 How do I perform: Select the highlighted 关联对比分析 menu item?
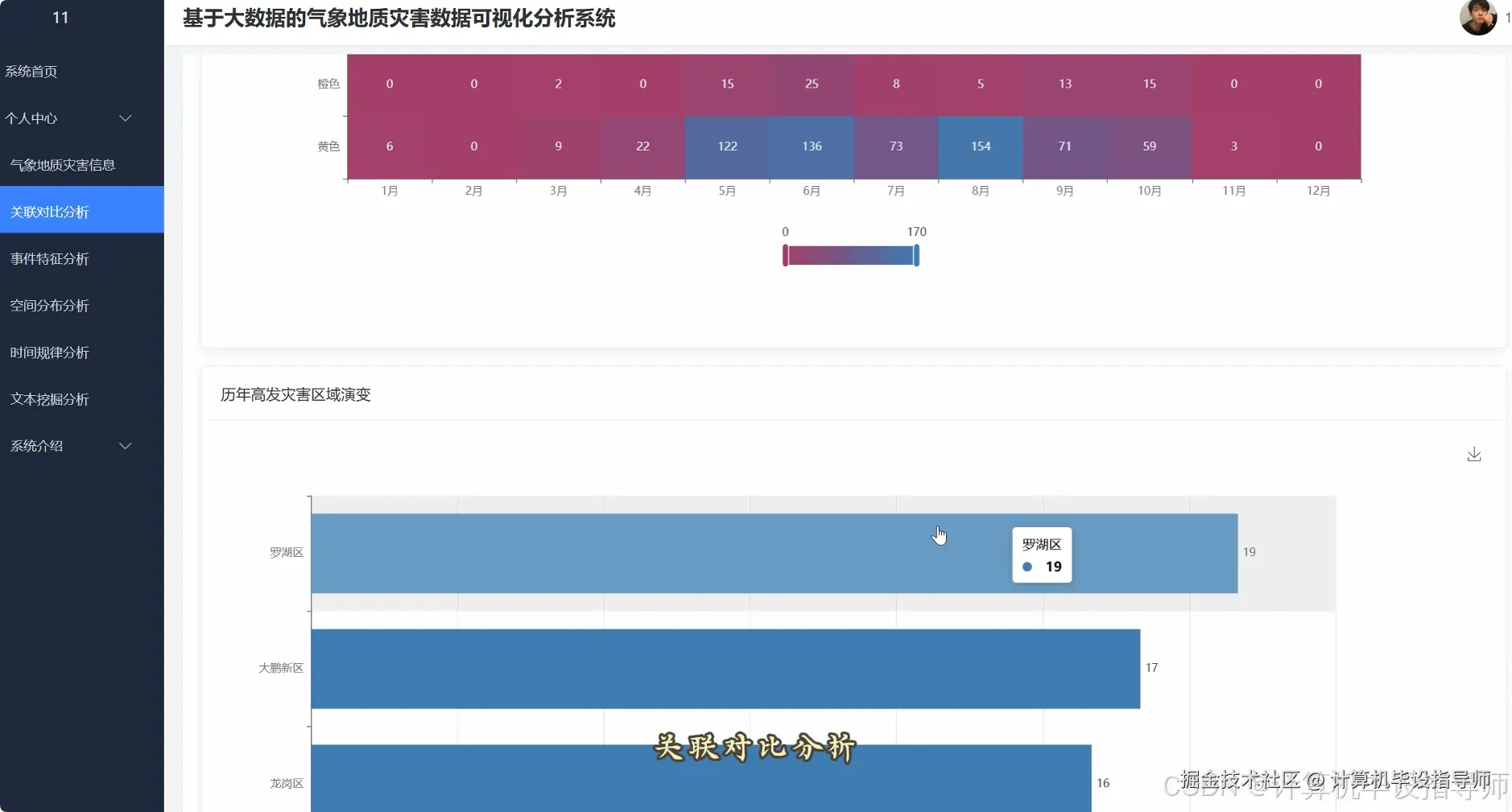click(x=52, y=211)
